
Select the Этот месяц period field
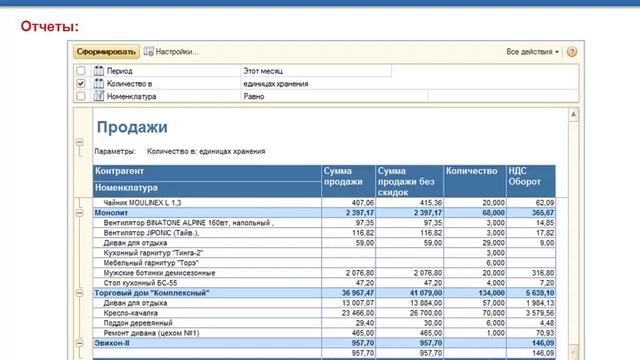pos(316,71)
